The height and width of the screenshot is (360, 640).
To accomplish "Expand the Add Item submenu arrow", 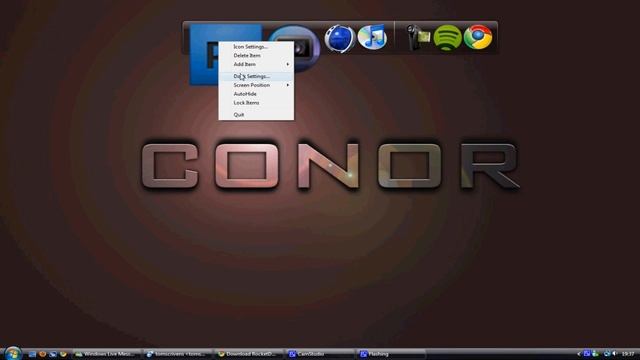I will coord(288,64).
